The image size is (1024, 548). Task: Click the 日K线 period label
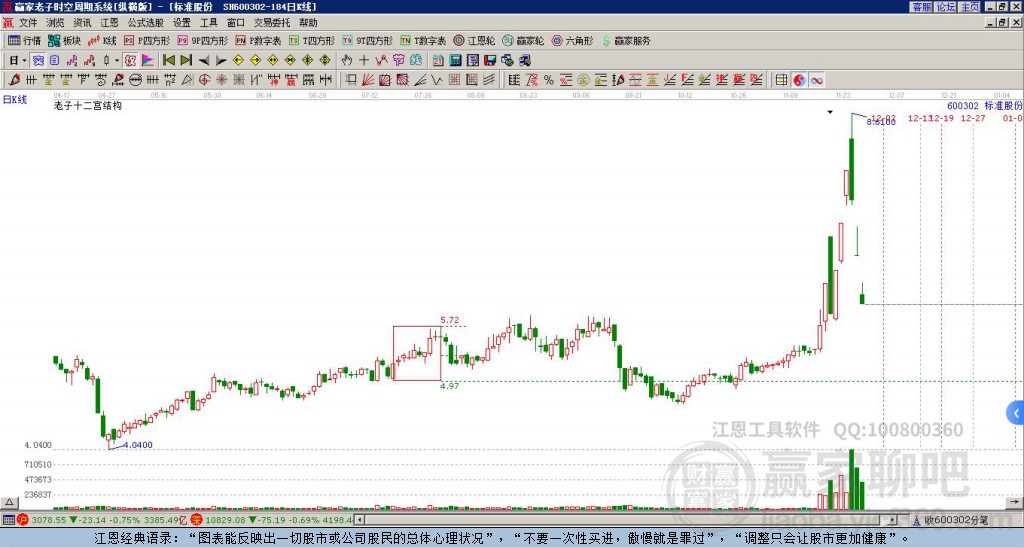[15, 100]
